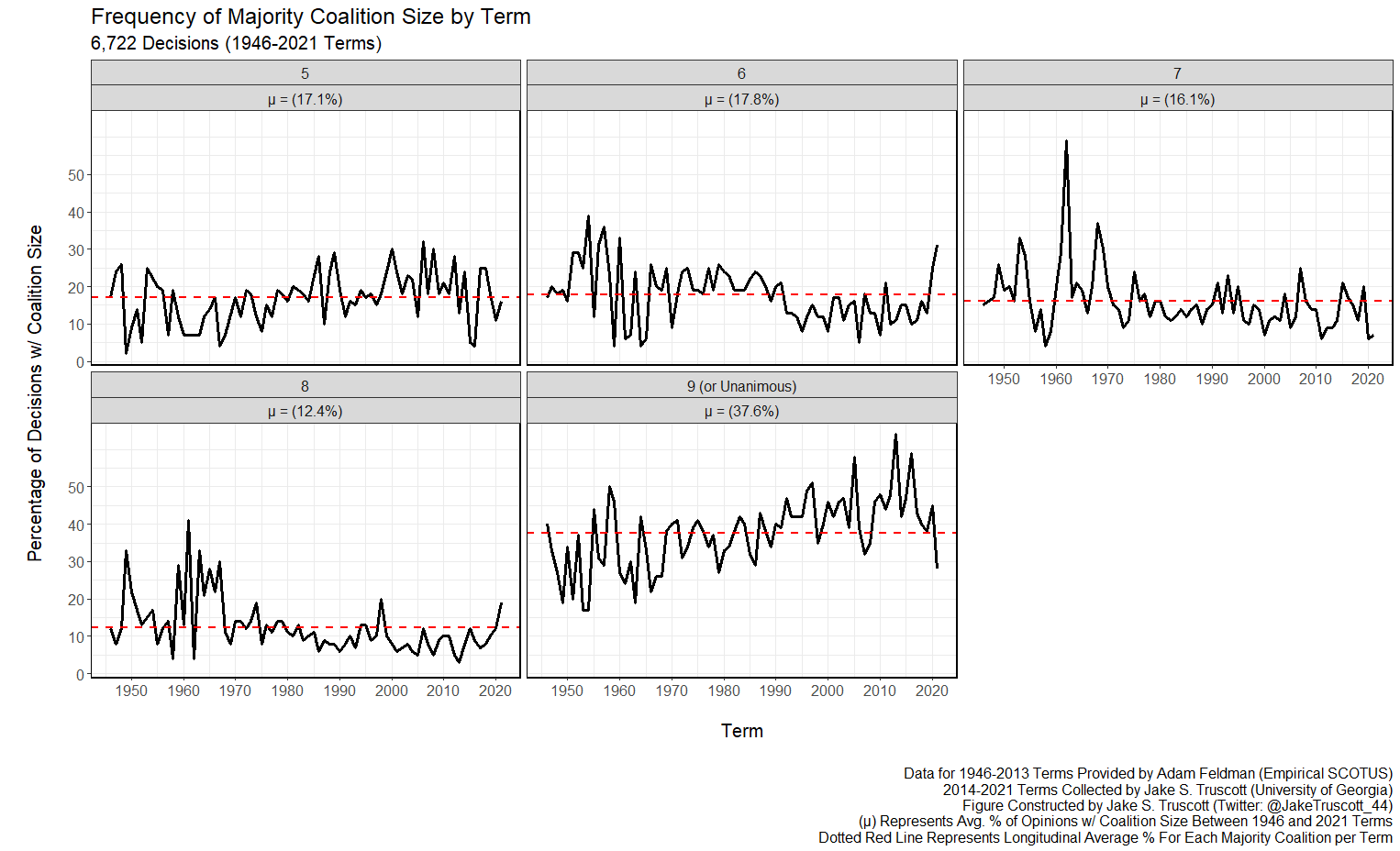
Task: Select the facet header labeled '8'
Action: [x=305, y=386]
